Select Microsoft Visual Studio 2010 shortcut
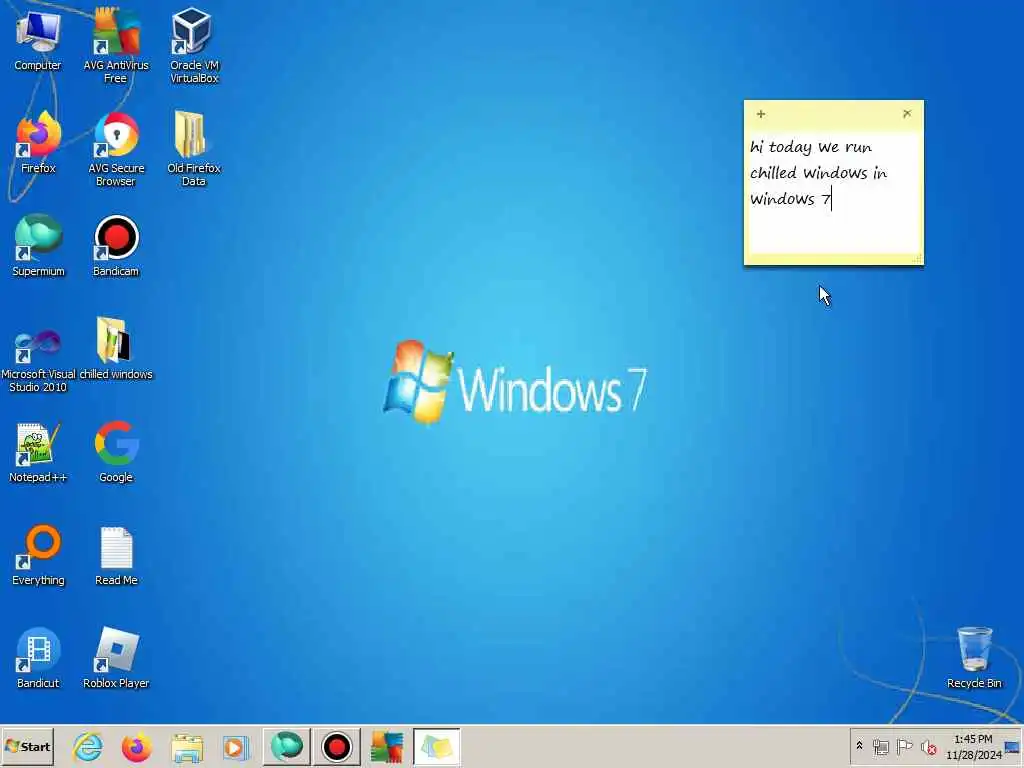The height and width of the screenshot is (768, 1024). [38, 359]
